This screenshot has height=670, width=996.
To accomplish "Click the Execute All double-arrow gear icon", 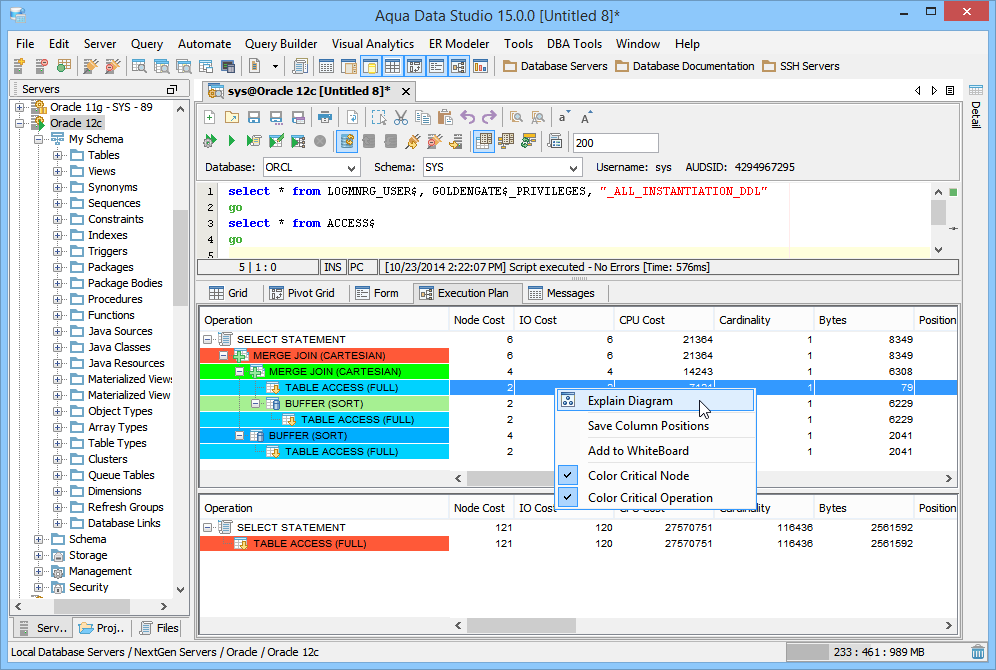I will pos(210,141).
